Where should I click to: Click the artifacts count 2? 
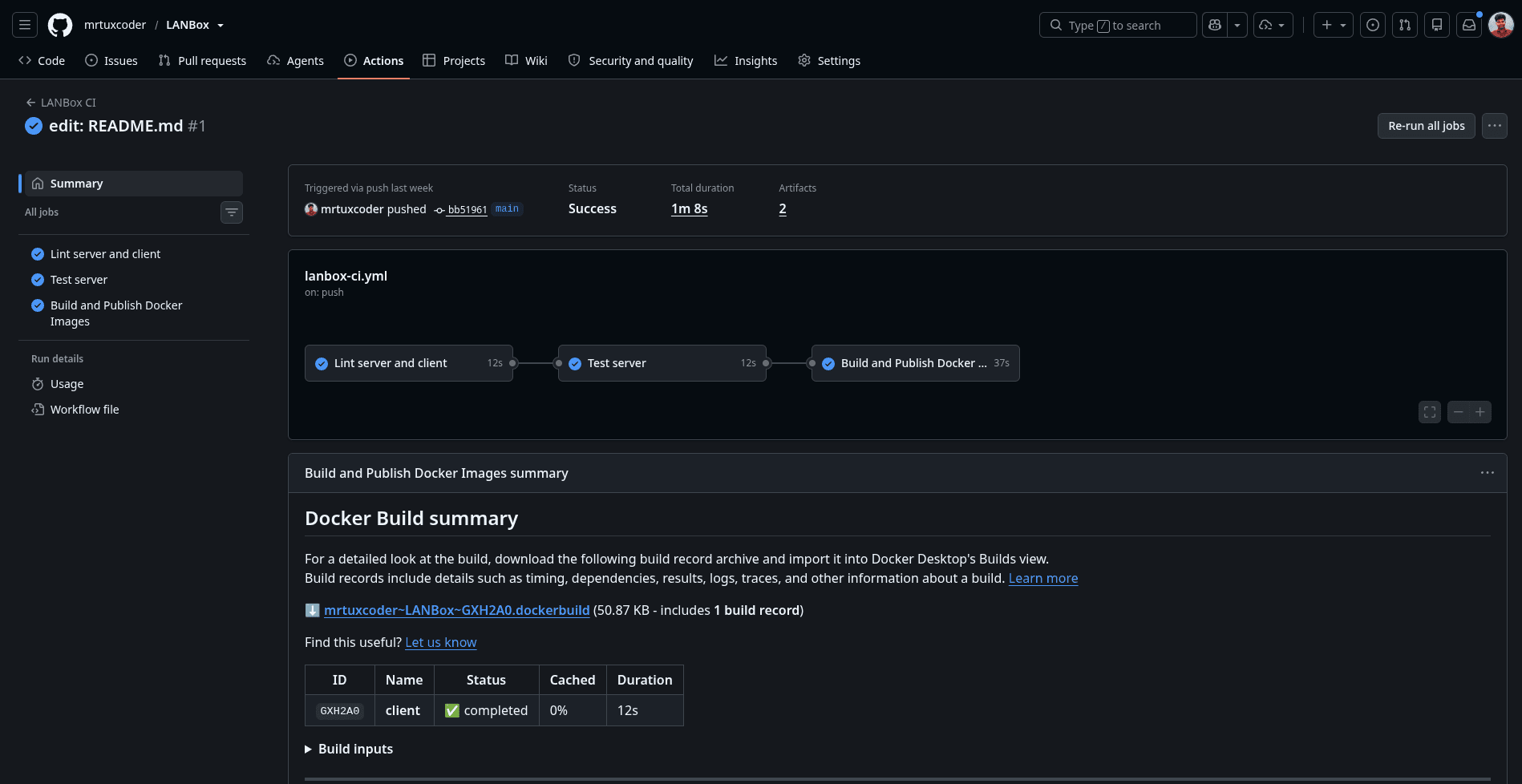(x=783, y=208)
